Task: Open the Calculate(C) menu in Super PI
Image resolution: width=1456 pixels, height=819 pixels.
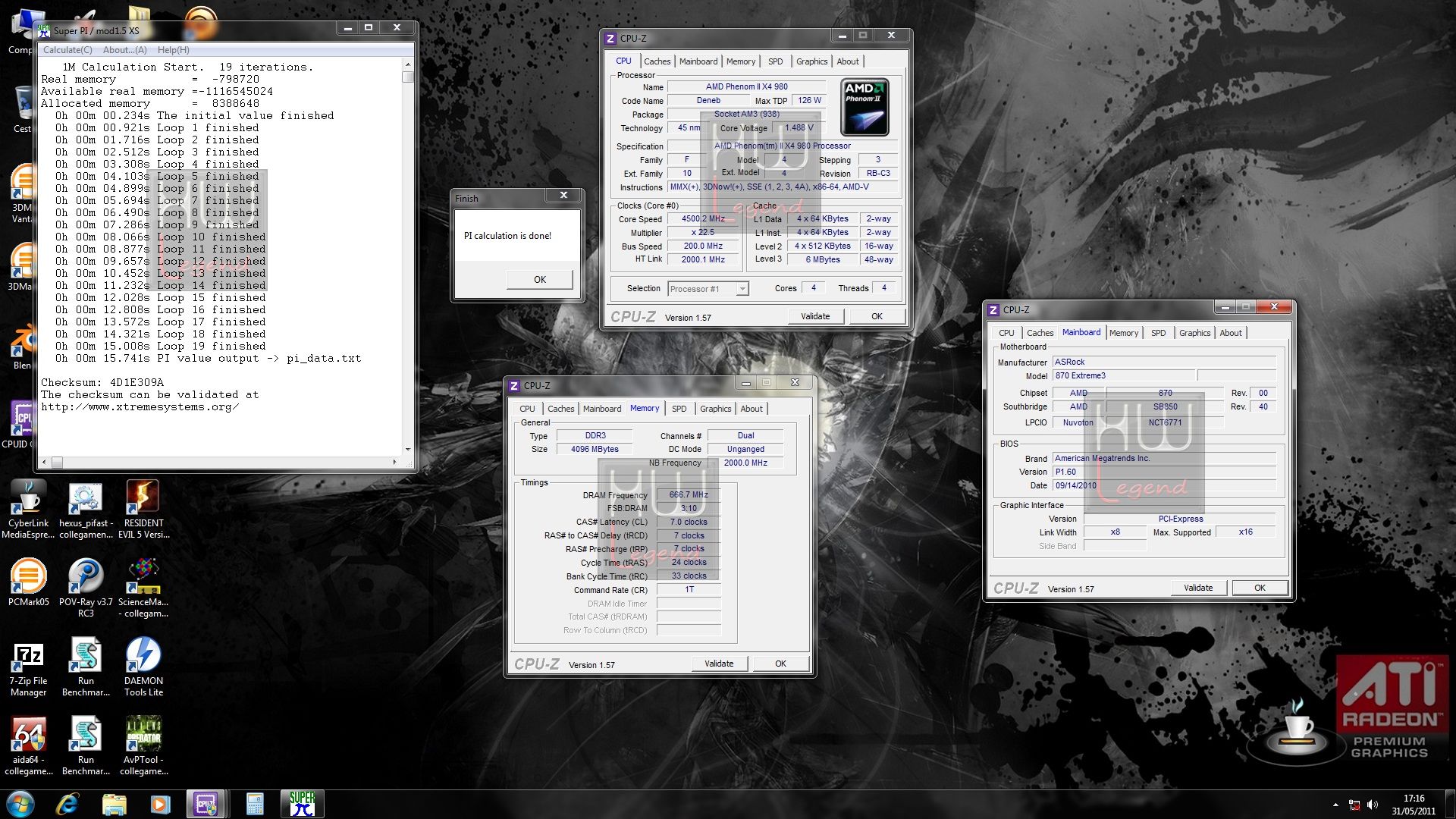Action: 67,50
